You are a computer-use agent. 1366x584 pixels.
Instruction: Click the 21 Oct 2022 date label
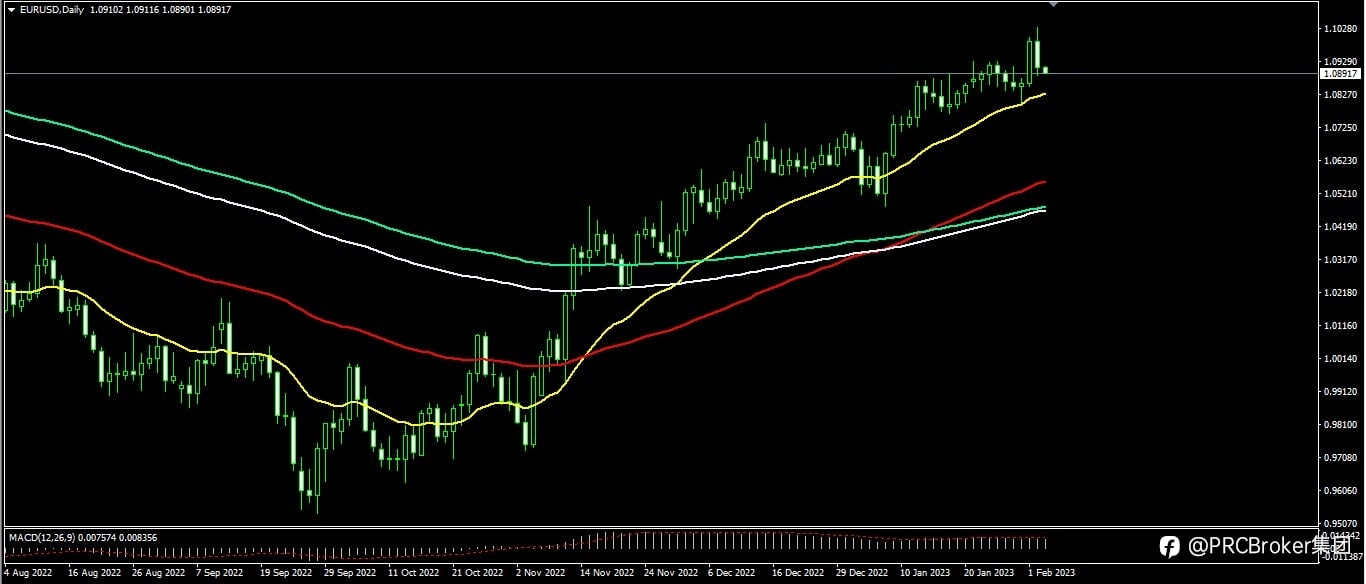point(478,573)
